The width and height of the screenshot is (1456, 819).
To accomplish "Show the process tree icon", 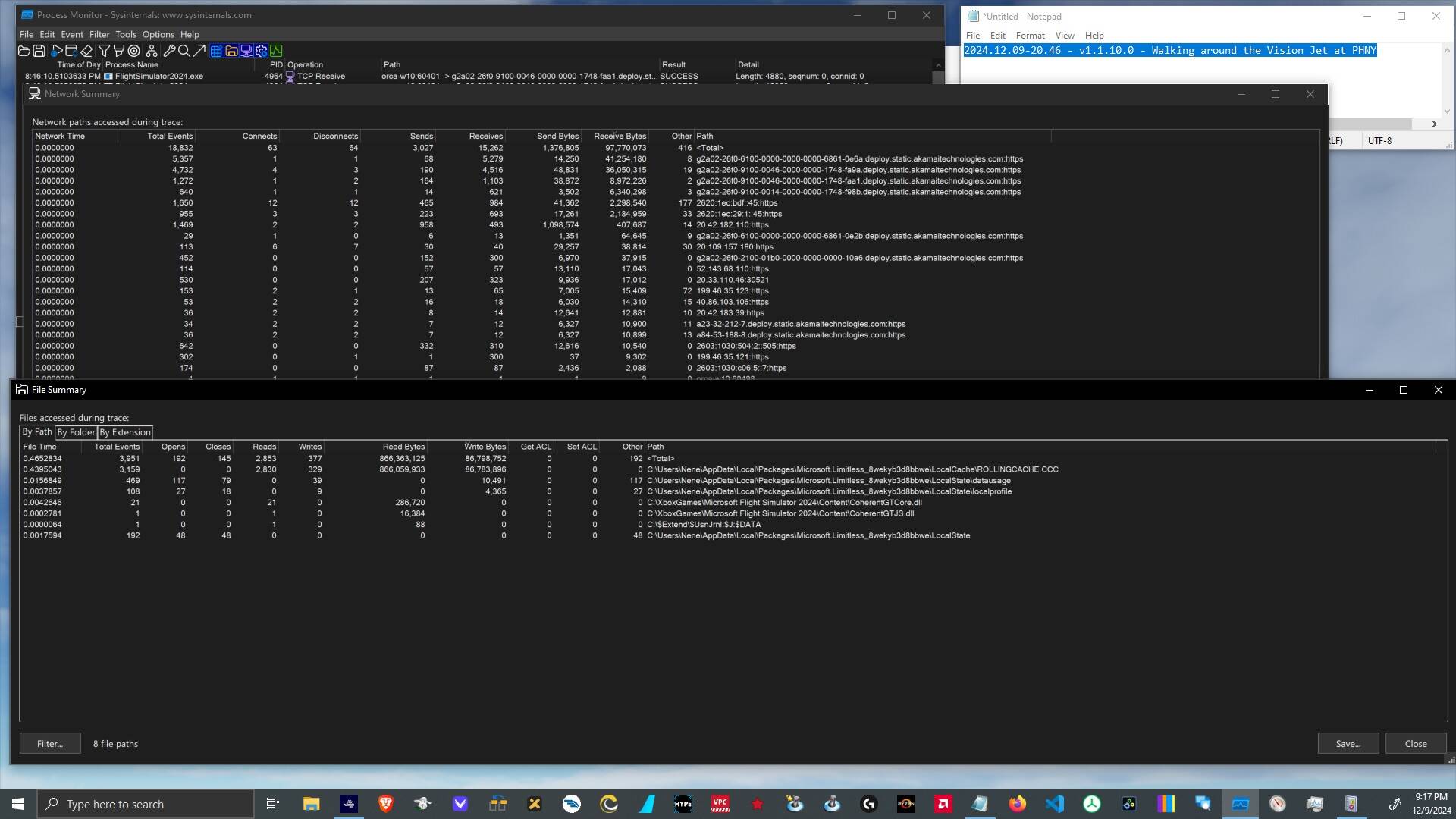I will pyautogui.click(x=152, y=51).
